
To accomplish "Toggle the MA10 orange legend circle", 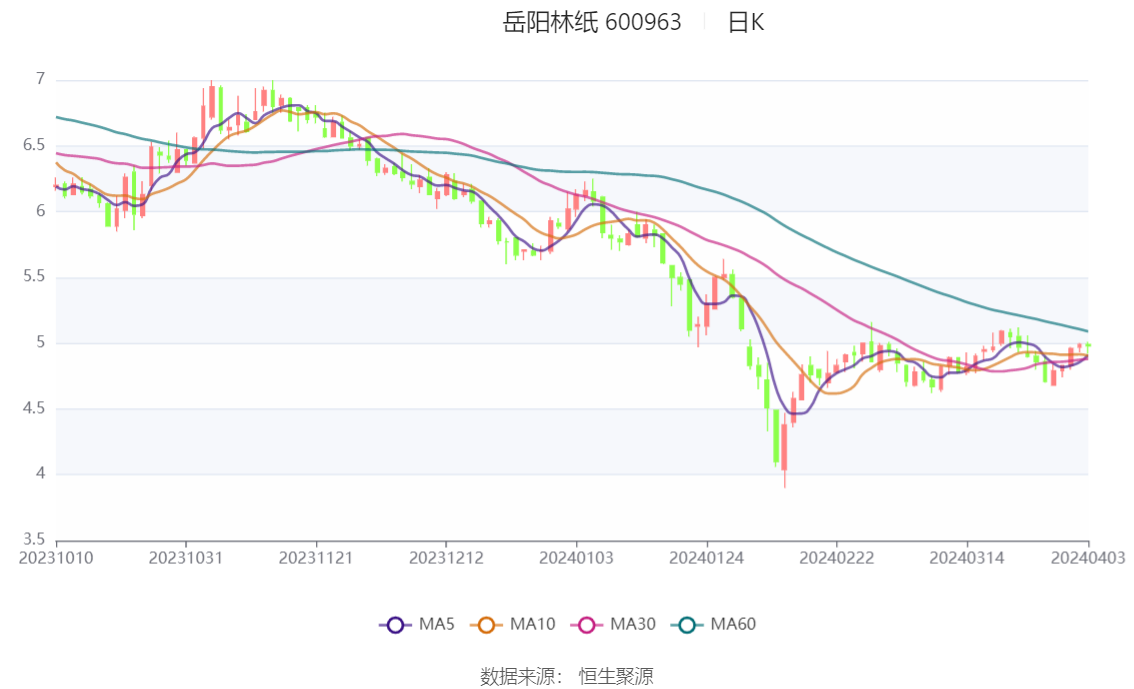I will coord(486,625).
